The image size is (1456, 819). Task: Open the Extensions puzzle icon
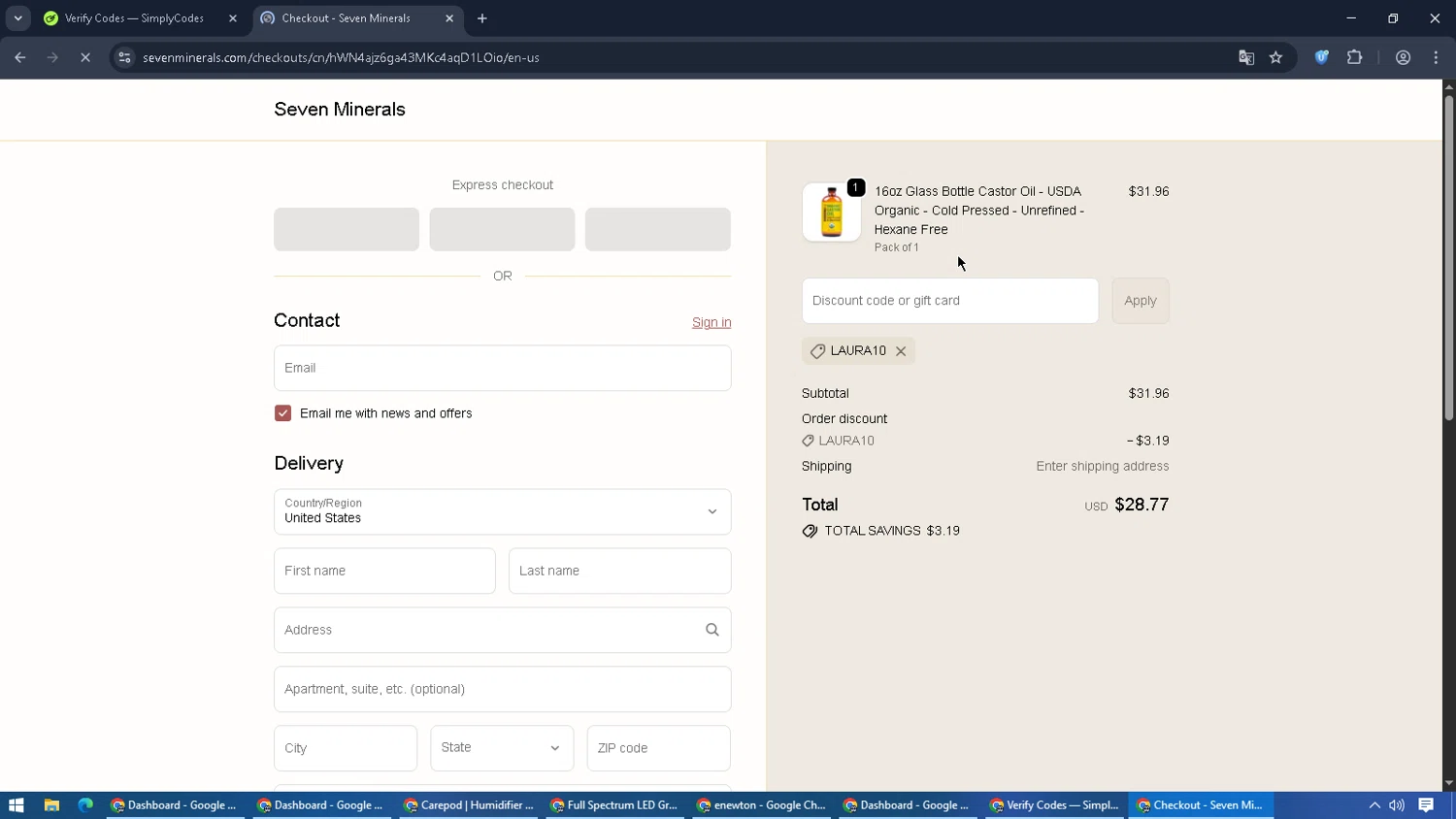pyautogui.click(x=1354, y=57)
